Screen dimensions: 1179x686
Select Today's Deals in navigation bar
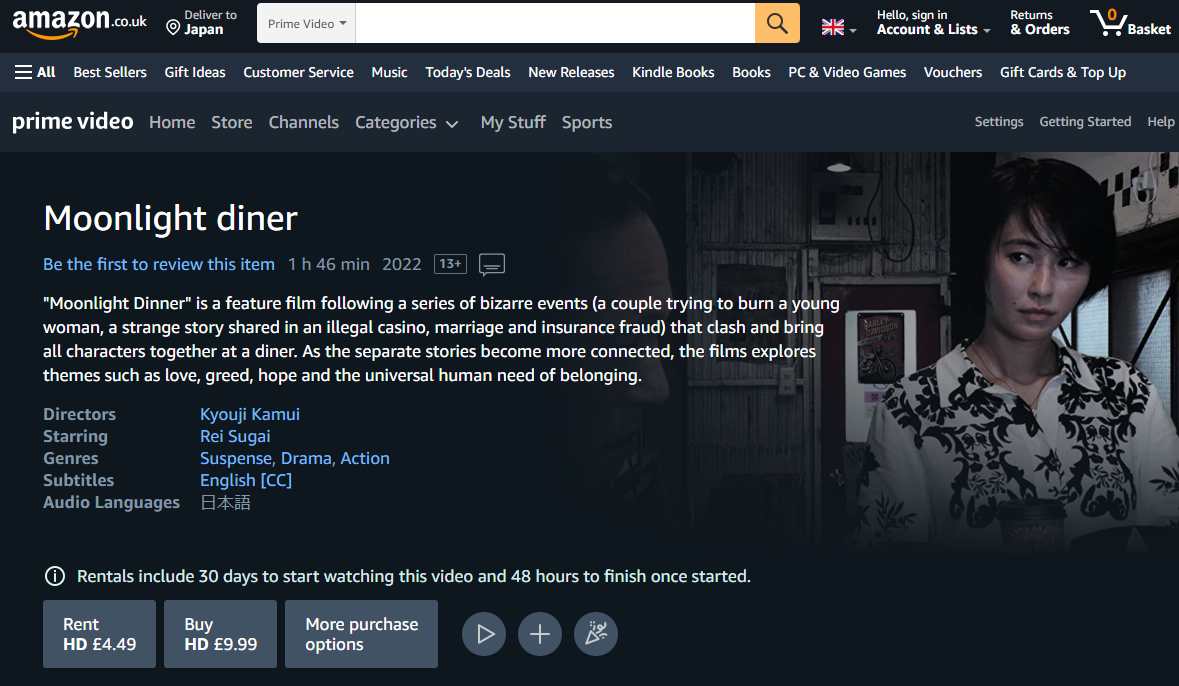tap(468, 72)
